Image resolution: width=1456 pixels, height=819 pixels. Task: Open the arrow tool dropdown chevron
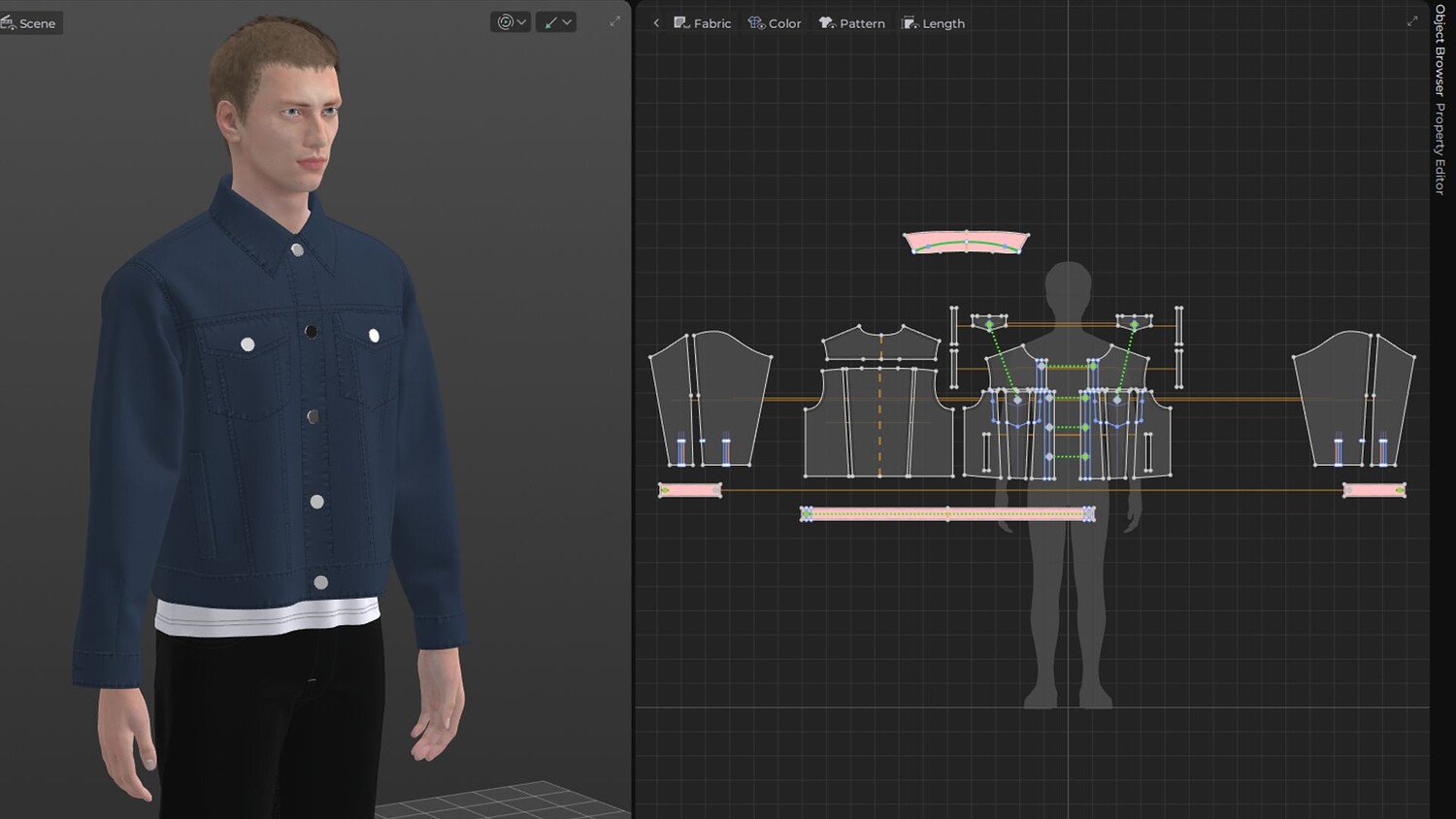(x=567, y=22)
